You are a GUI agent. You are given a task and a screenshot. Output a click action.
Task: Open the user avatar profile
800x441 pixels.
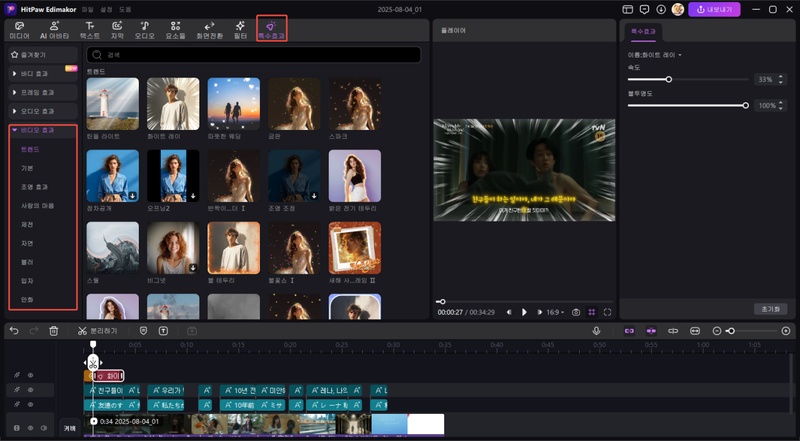[678, 9]
